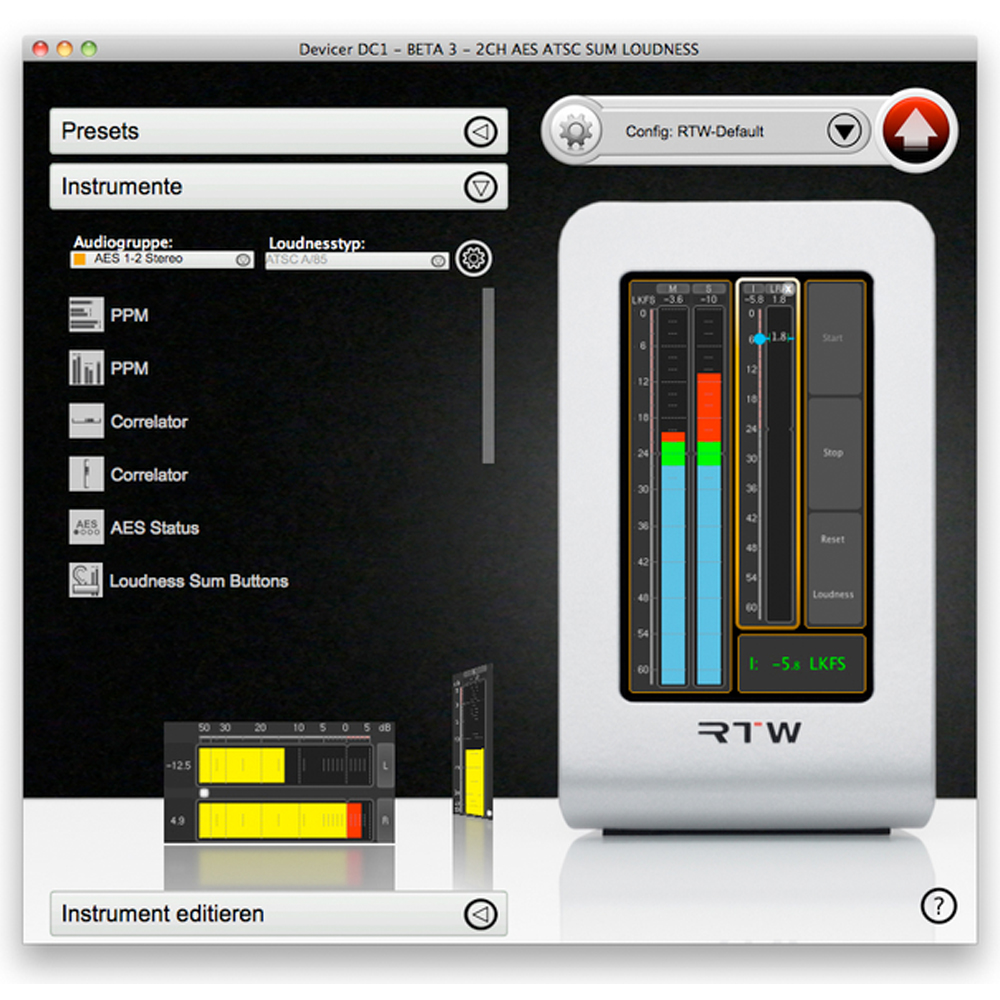Click the "Loudness Sum Buttons" label

(199, 581)
